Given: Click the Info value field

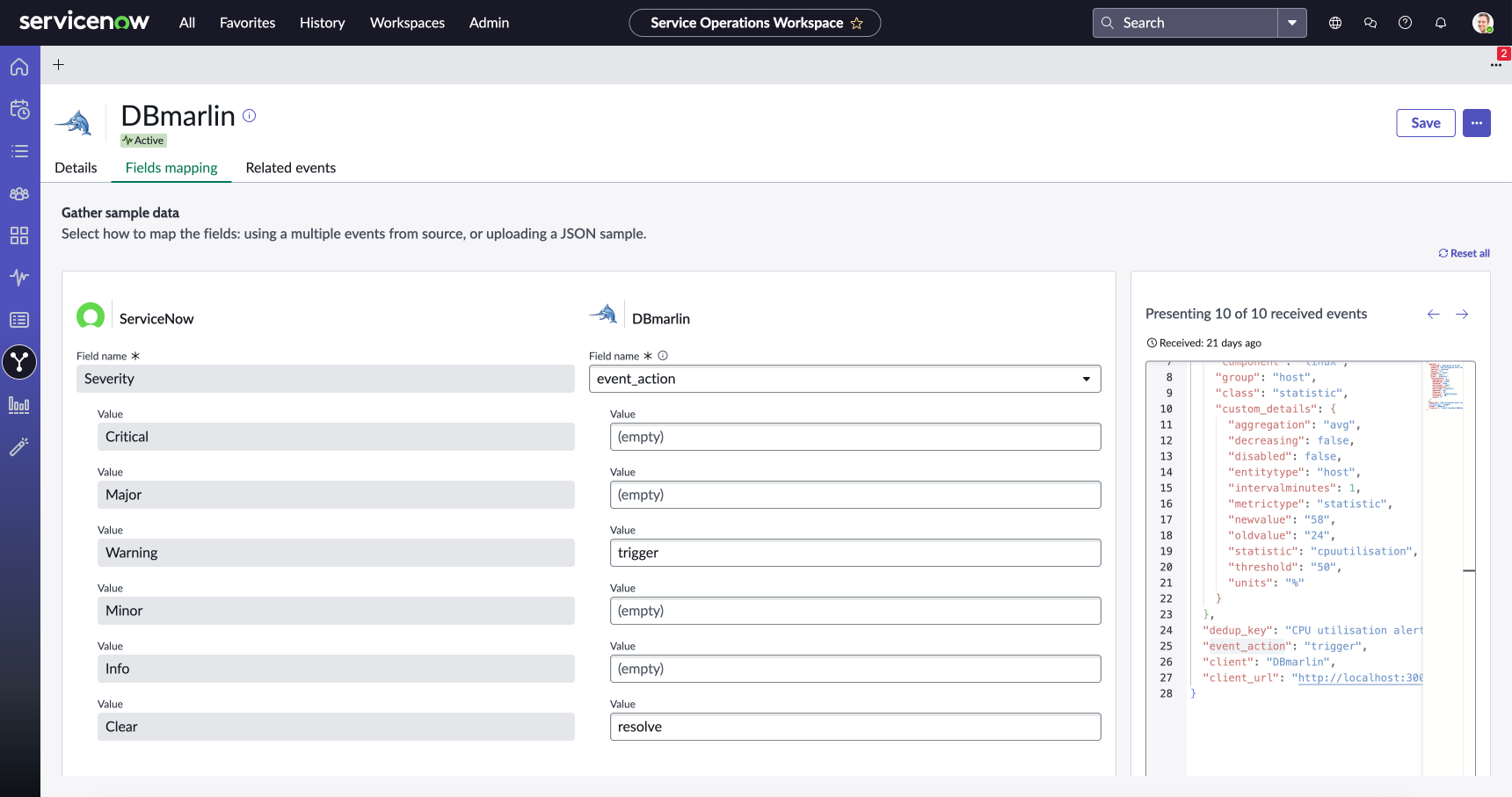Looking at the screenshot, I should click(x=336, y=669).
